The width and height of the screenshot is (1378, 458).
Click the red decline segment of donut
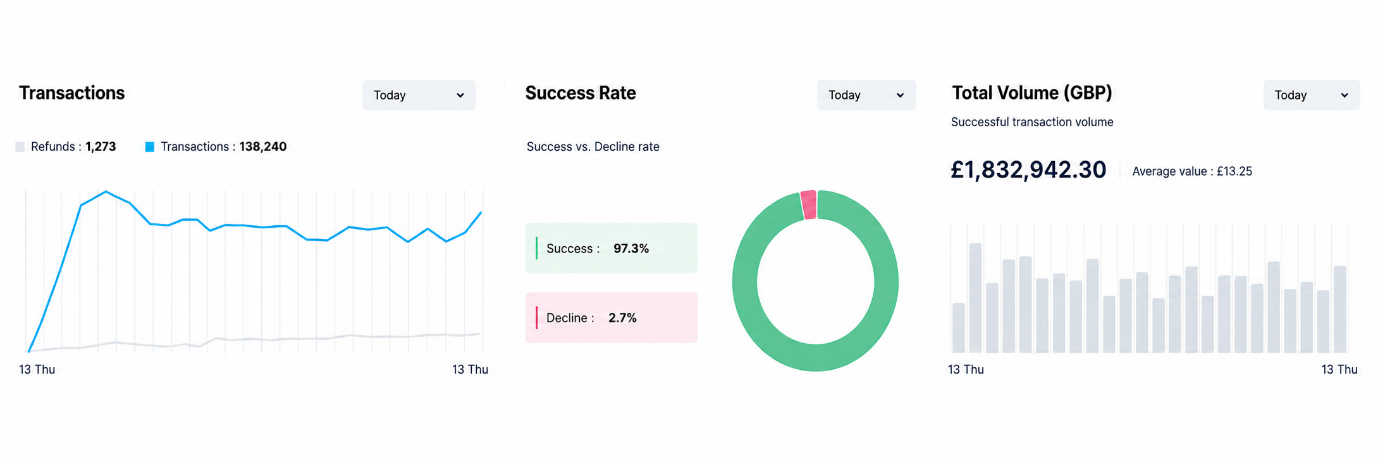(808, 204)
